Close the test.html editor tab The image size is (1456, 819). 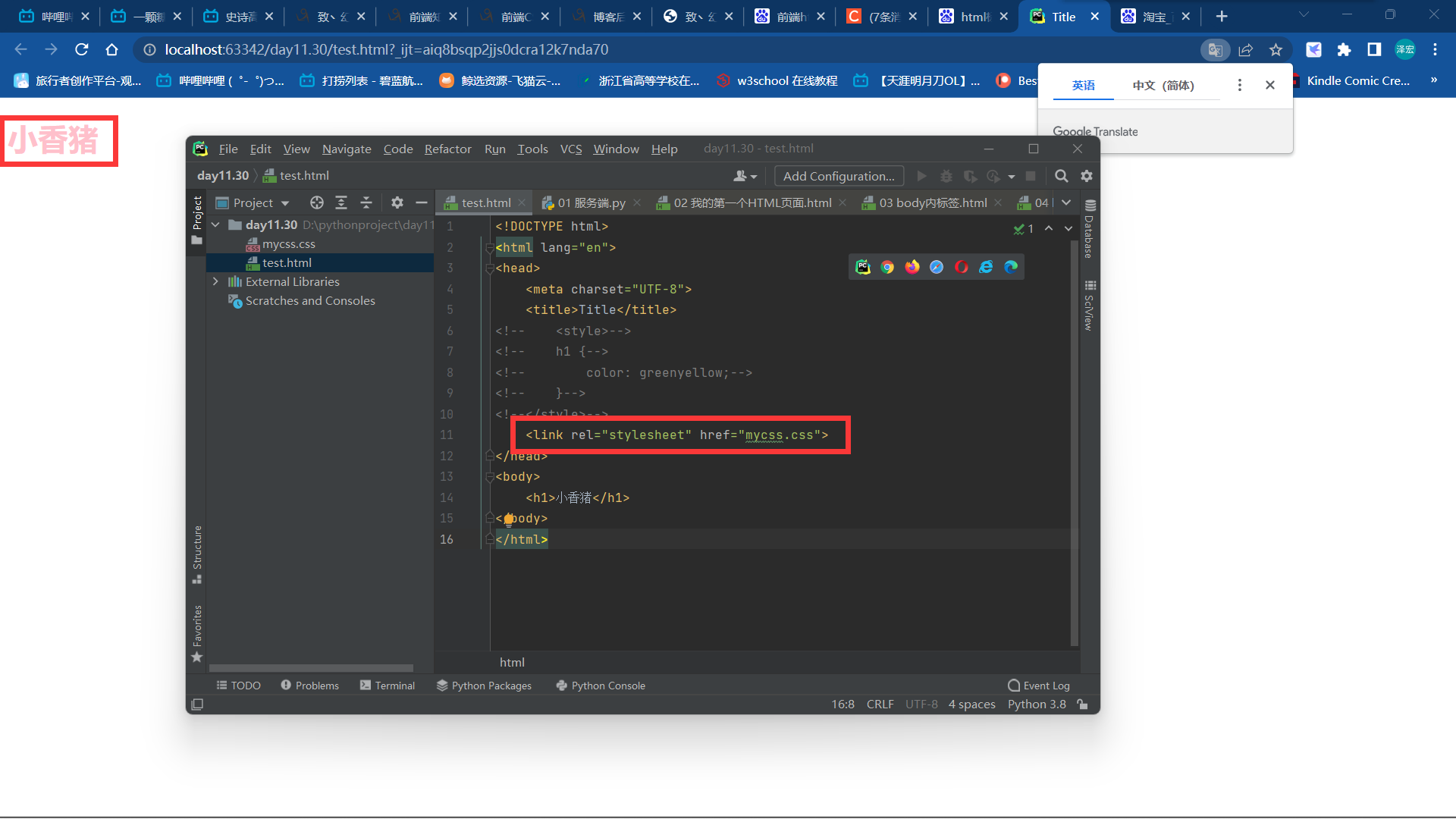(x=522, y=202)
